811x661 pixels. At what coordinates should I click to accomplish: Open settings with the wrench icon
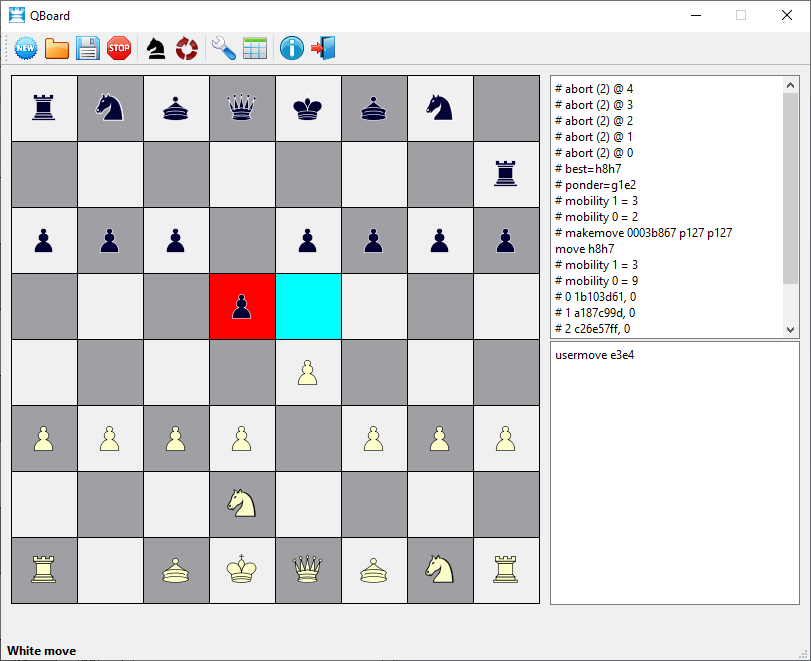point(224,49)
